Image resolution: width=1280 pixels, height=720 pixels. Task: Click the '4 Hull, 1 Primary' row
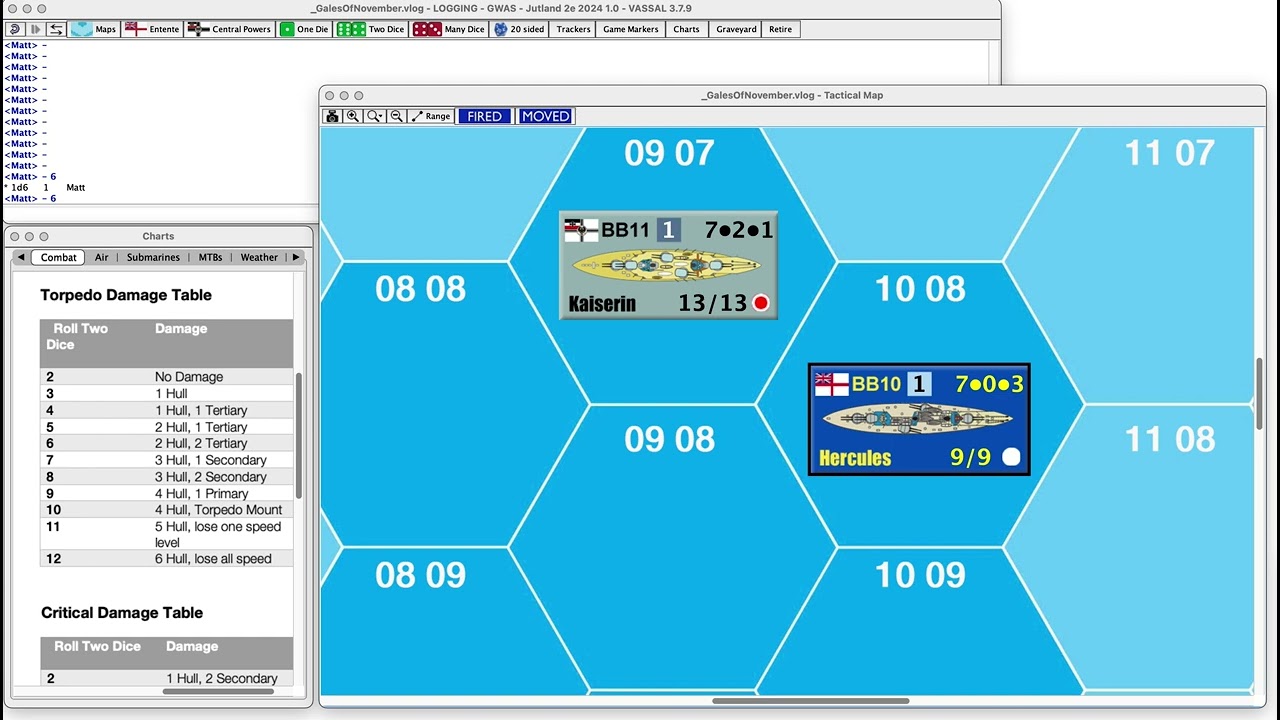pos(166,494)
